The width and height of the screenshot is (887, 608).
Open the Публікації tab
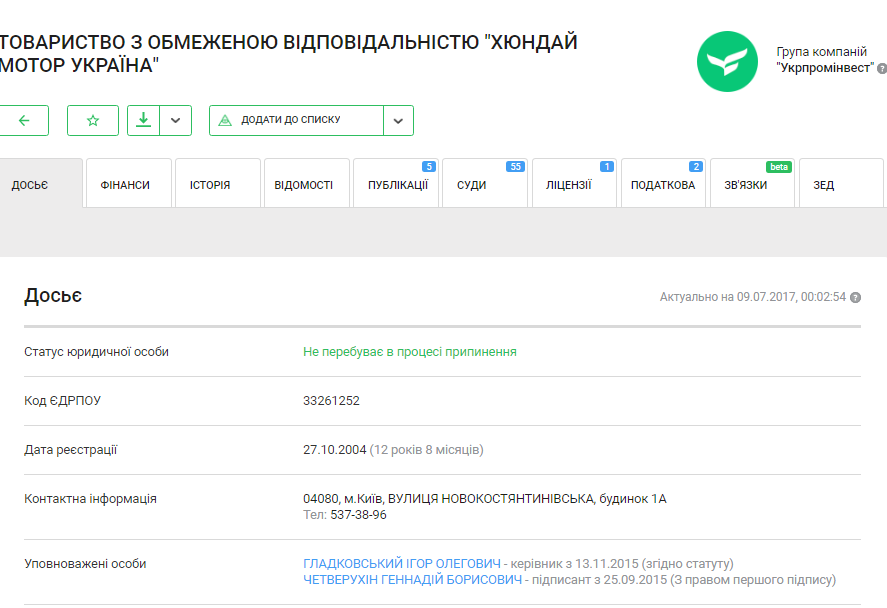[397, 185]
